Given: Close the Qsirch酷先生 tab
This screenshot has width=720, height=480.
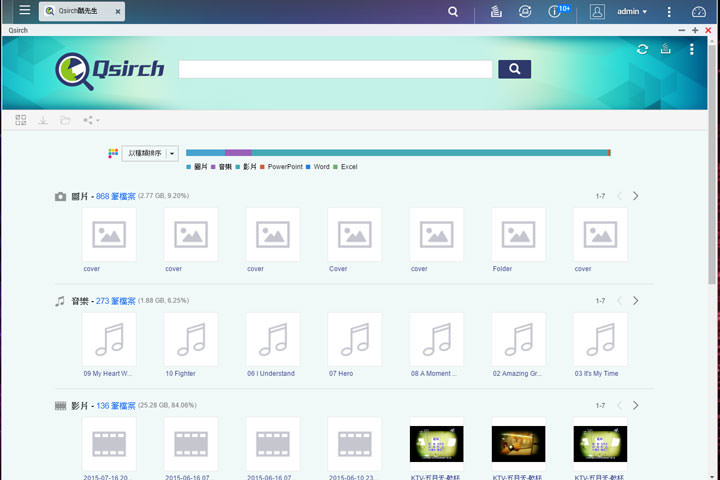Looking at the screenshot, I should (x=117, y=12).
